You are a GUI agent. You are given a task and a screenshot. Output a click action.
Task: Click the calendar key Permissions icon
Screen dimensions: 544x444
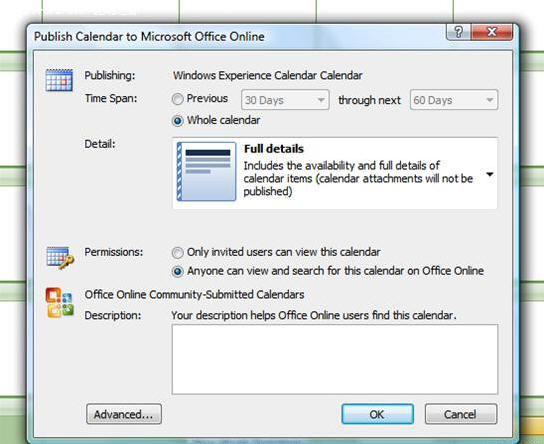click(60, 258)
